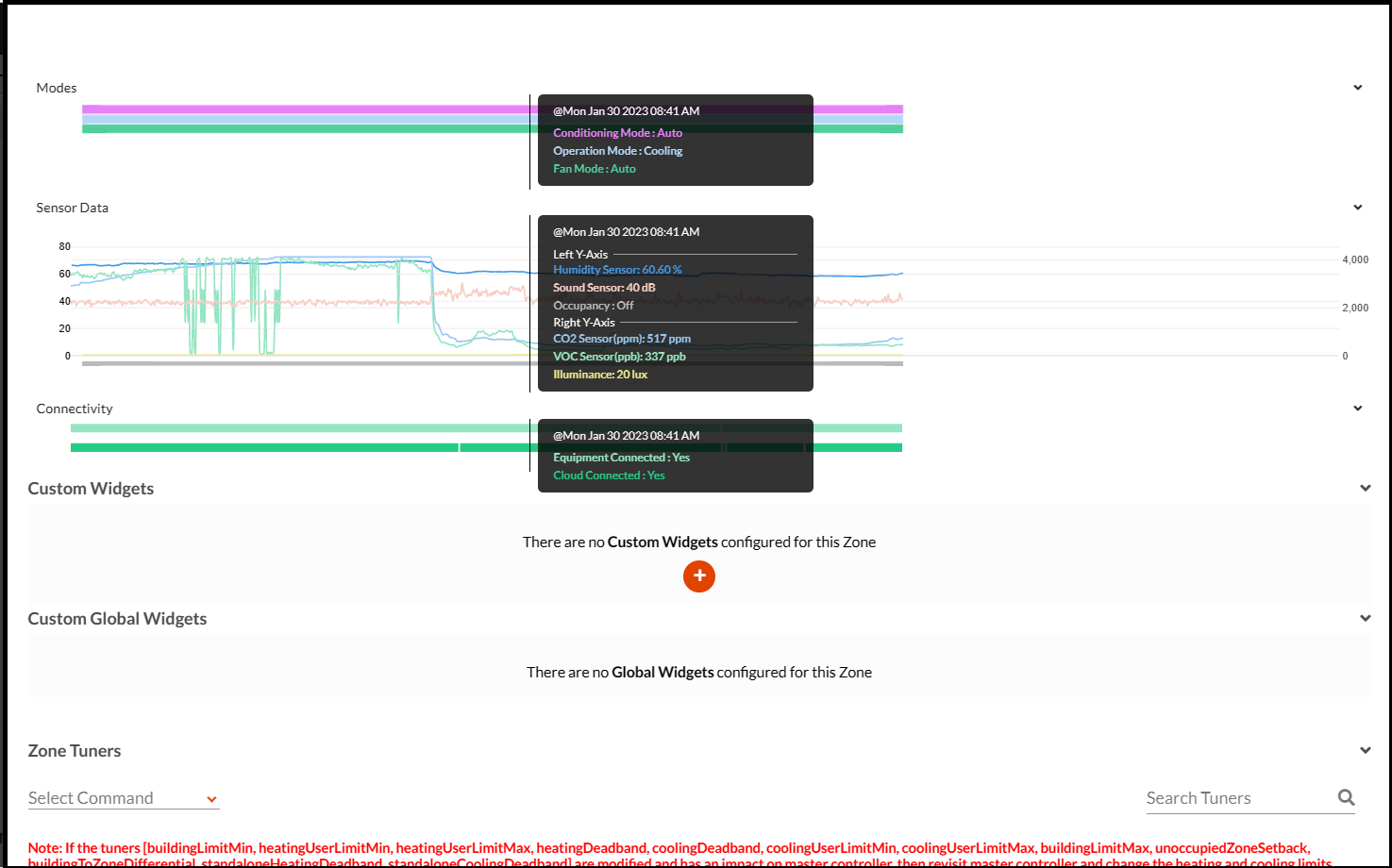This screenshot has height=868, width=1392.
Task: Click 'Conditioning Mode : Auto' tooltip text
Action: (617, 133)
